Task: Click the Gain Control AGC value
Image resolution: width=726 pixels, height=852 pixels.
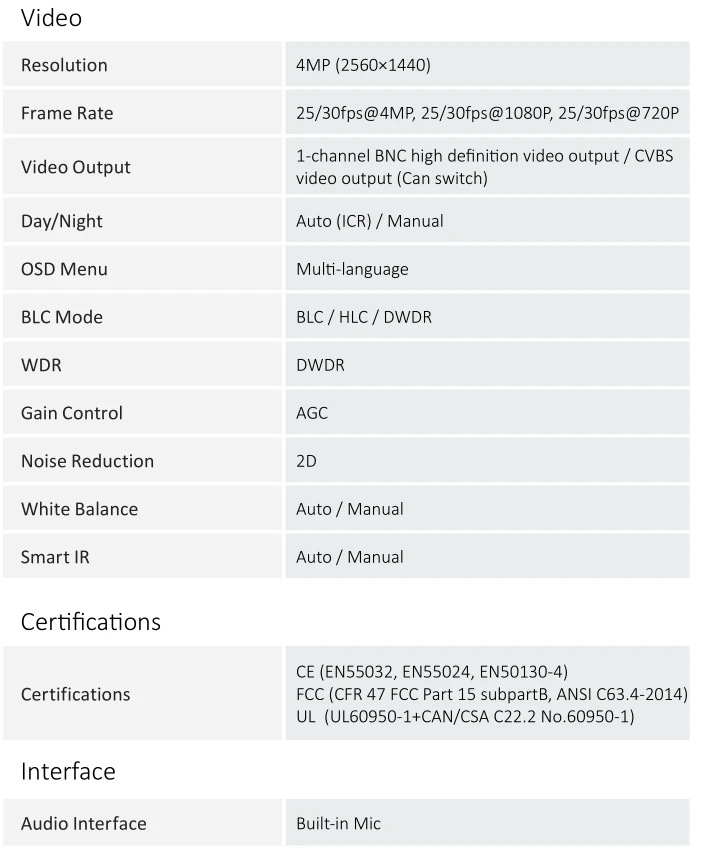Action: click(312, 413)
